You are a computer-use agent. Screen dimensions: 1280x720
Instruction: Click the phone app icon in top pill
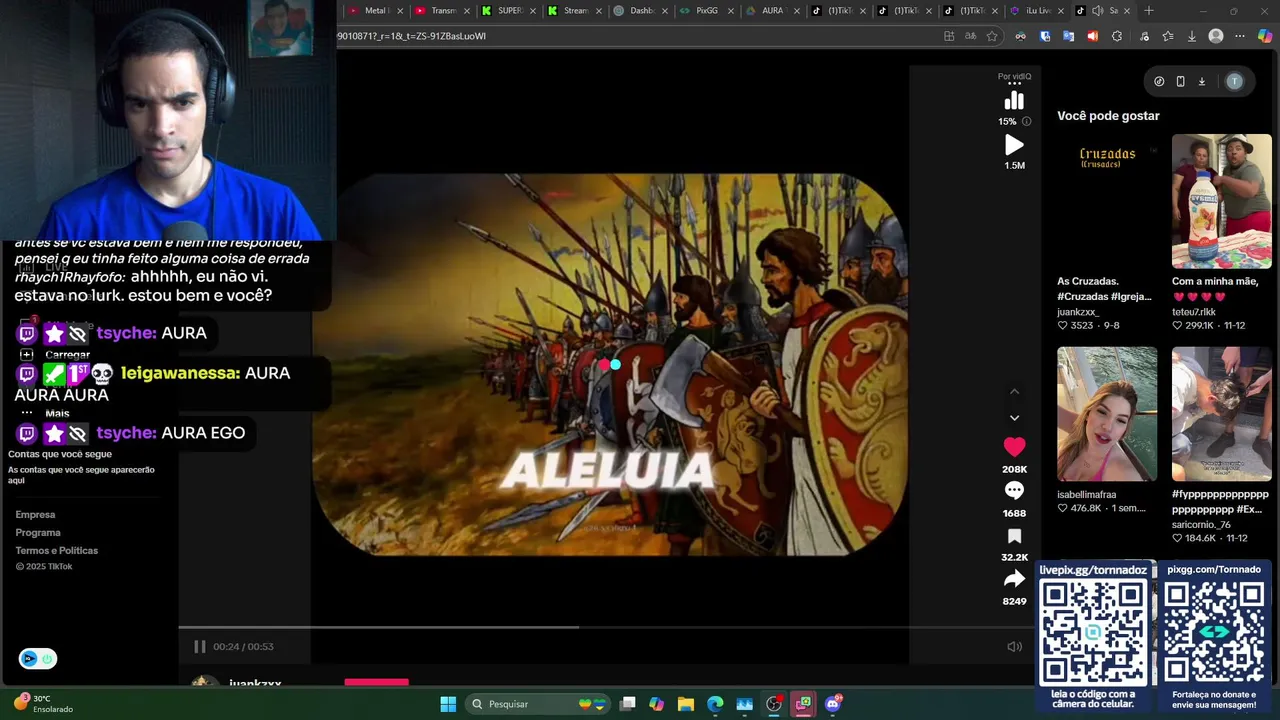pos(1180,82)
